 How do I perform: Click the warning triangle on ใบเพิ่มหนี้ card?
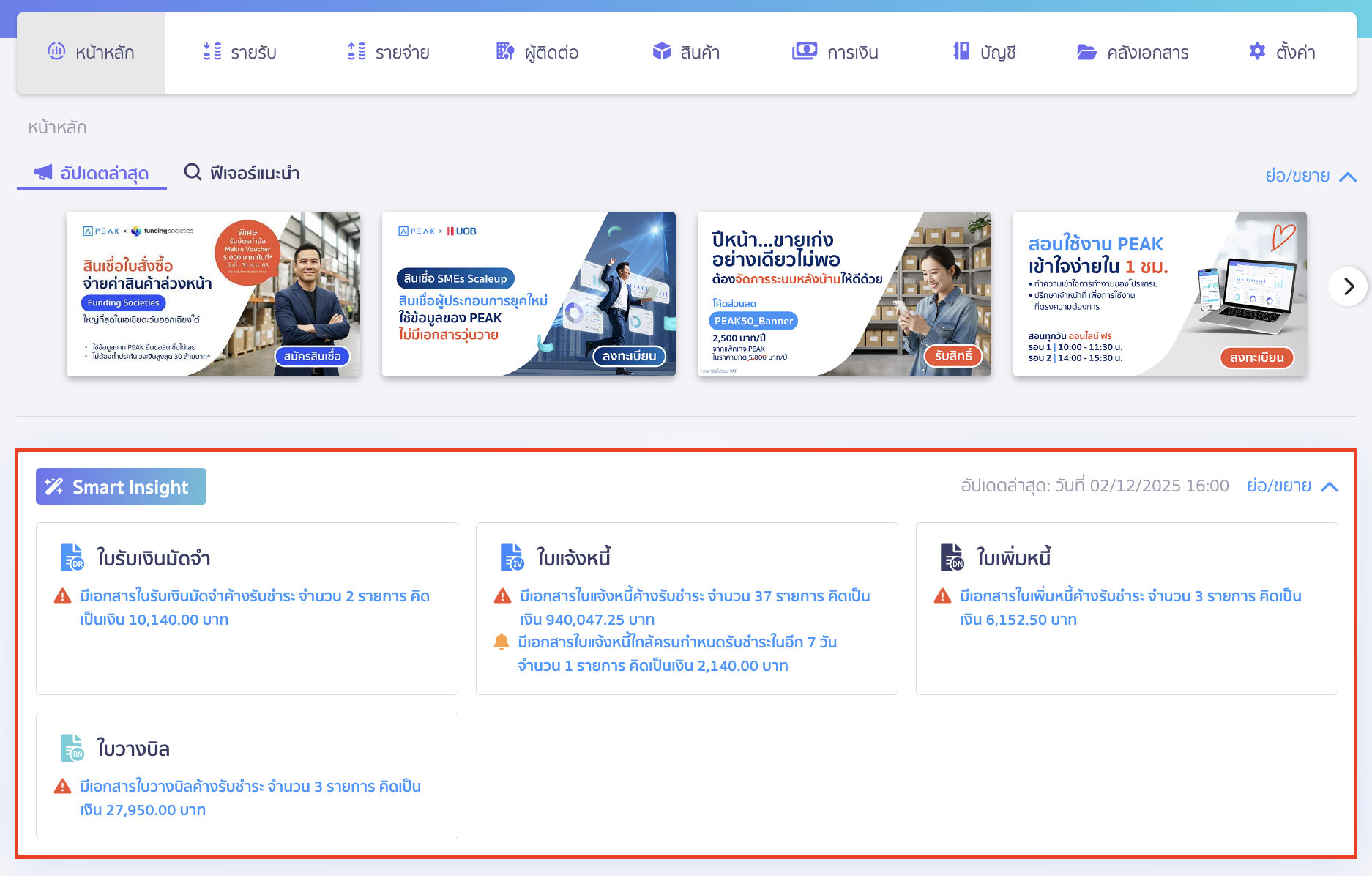(x=942, y=596)
